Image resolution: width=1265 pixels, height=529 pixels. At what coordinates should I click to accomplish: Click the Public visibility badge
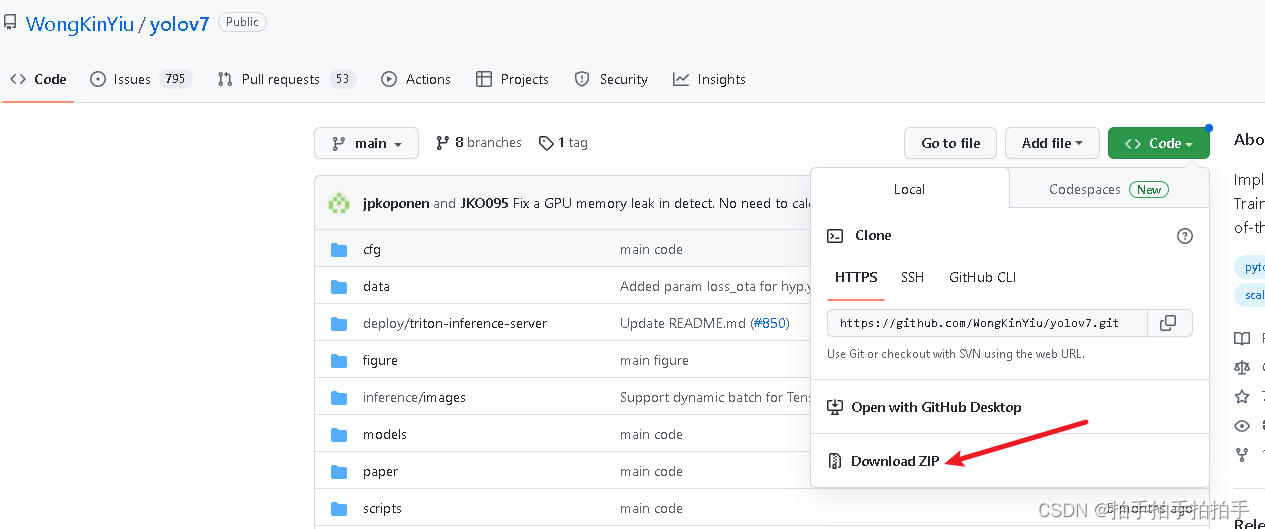pyautogui.click(x=242, y=21)
